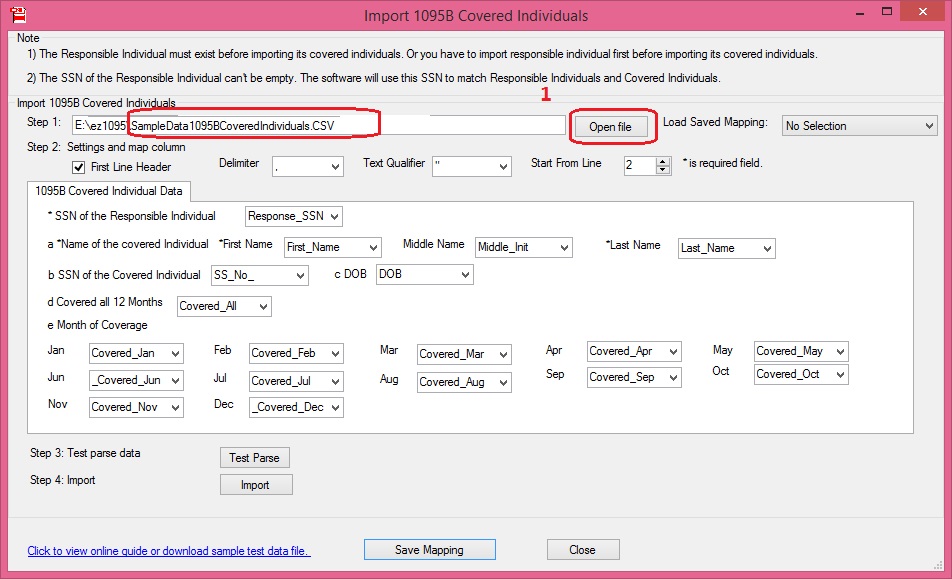Toggle the First Line Header checkbox
The image size is (952, 579).
click(x=79, y=167)
